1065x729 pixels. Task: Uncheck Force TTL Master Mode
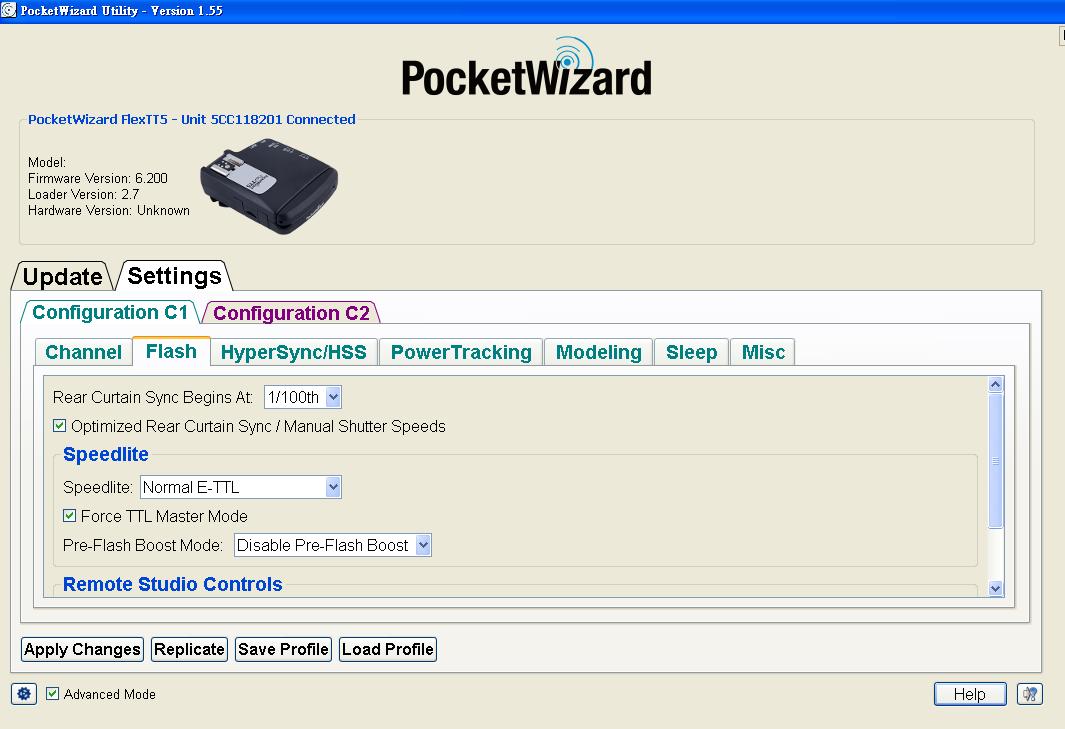click(x=69, y=516)
